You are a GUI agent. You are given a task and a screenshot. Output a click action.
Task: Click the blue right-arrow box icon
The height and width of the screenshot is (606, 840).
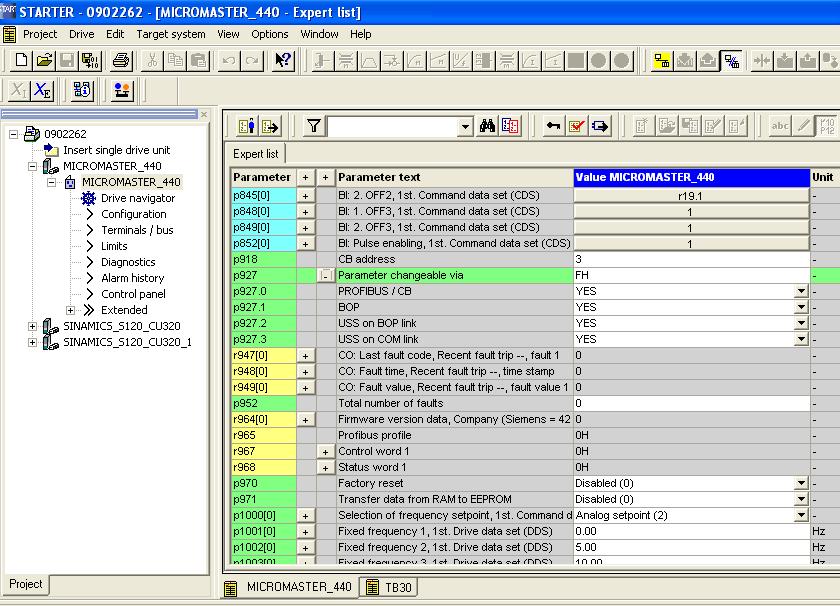click(x=600, y=126)
